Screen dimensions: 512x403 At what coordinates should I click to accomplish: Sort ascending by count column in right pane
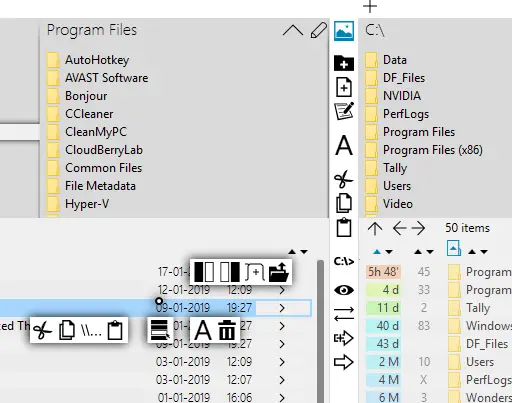click(x=418, y=252)
